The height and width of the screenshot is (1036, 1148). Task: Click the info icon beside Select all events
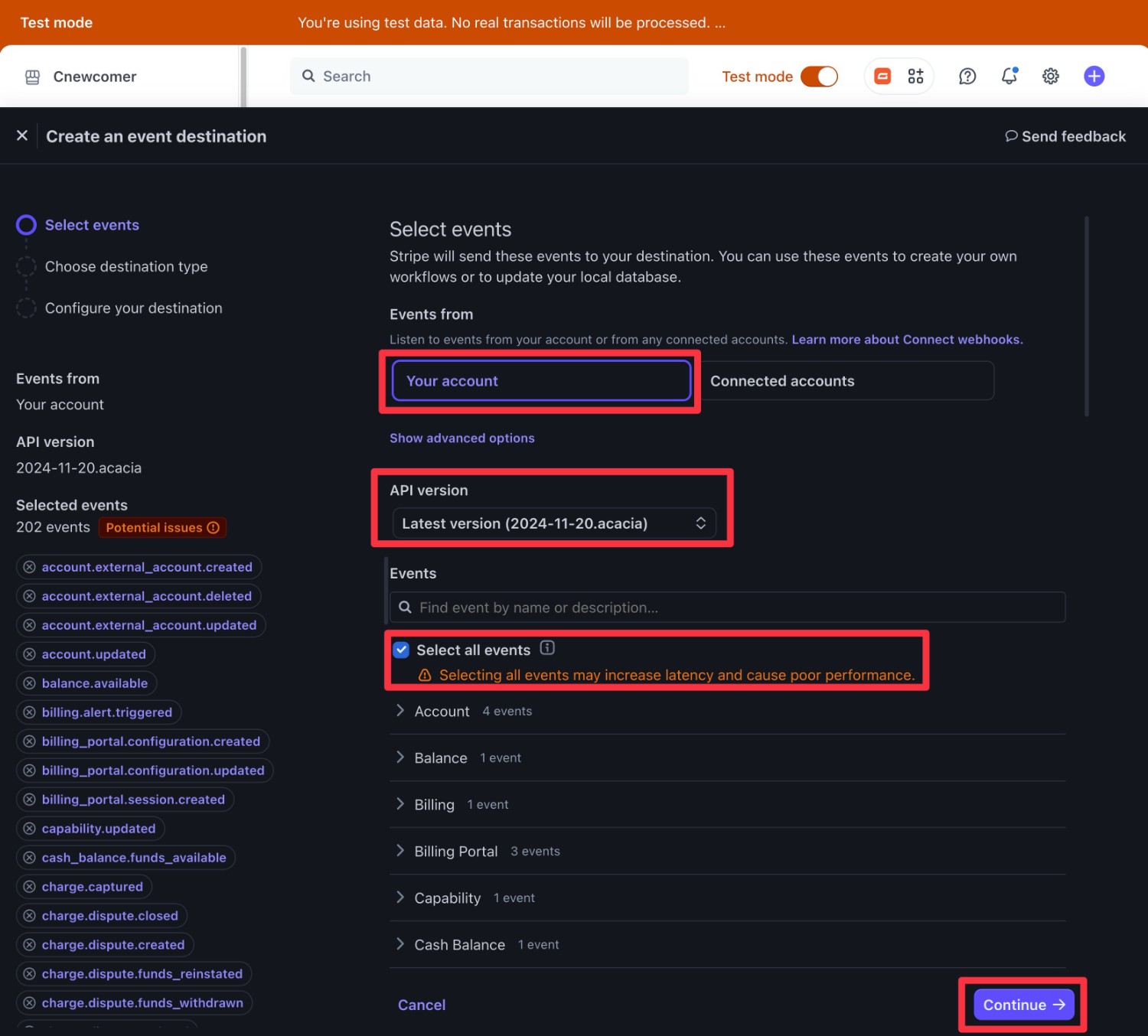[x=547, y=648]
